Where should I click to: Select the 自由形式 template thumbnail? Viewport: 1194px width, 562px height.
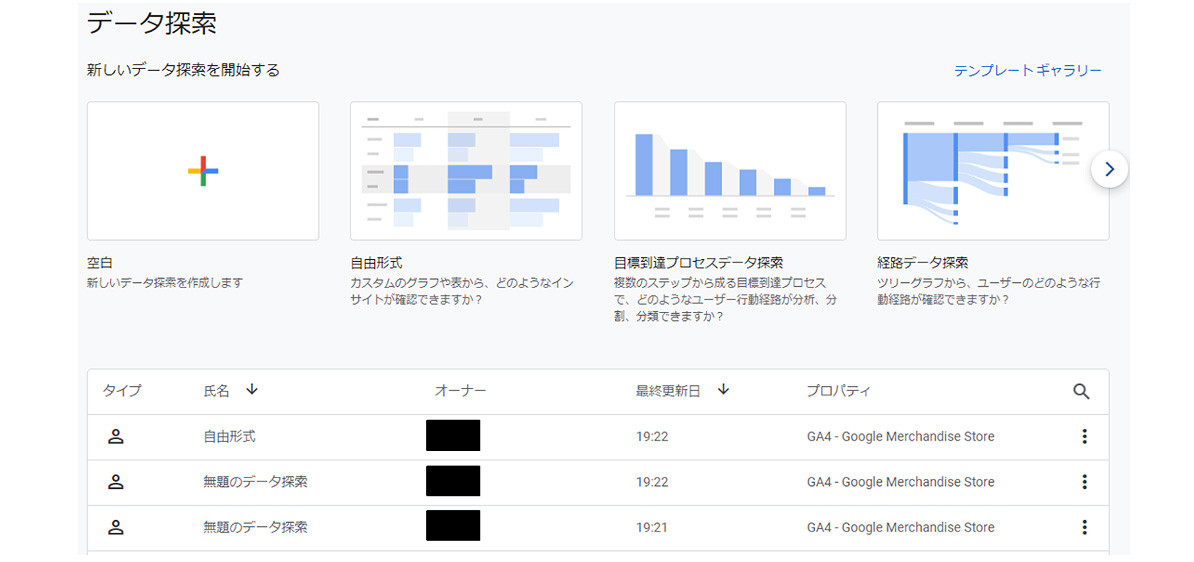466,171
